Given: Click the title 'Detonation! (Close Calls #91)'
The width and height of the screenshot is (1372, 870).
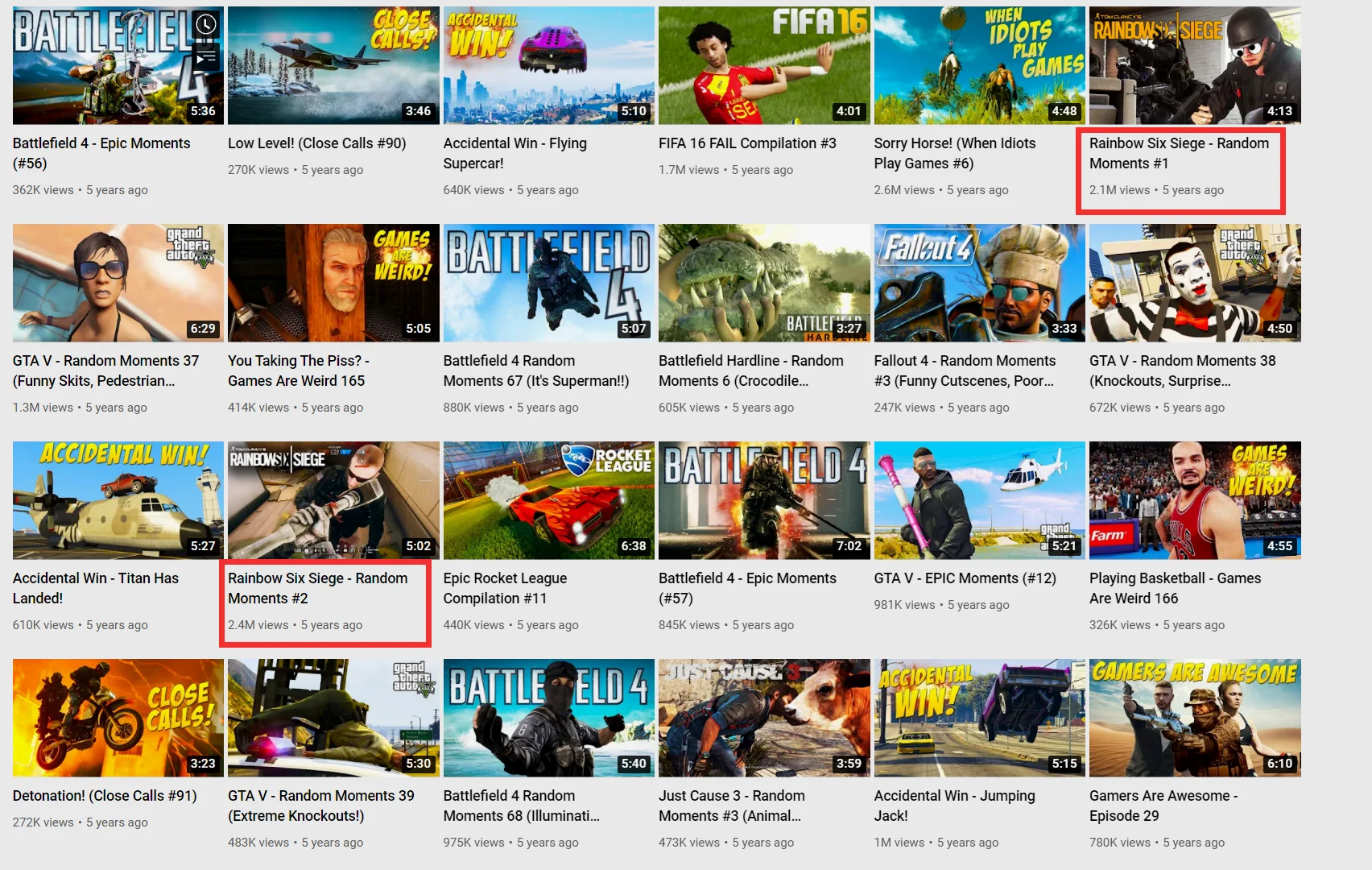Looking at the screenshot, I should pos(105,796).
